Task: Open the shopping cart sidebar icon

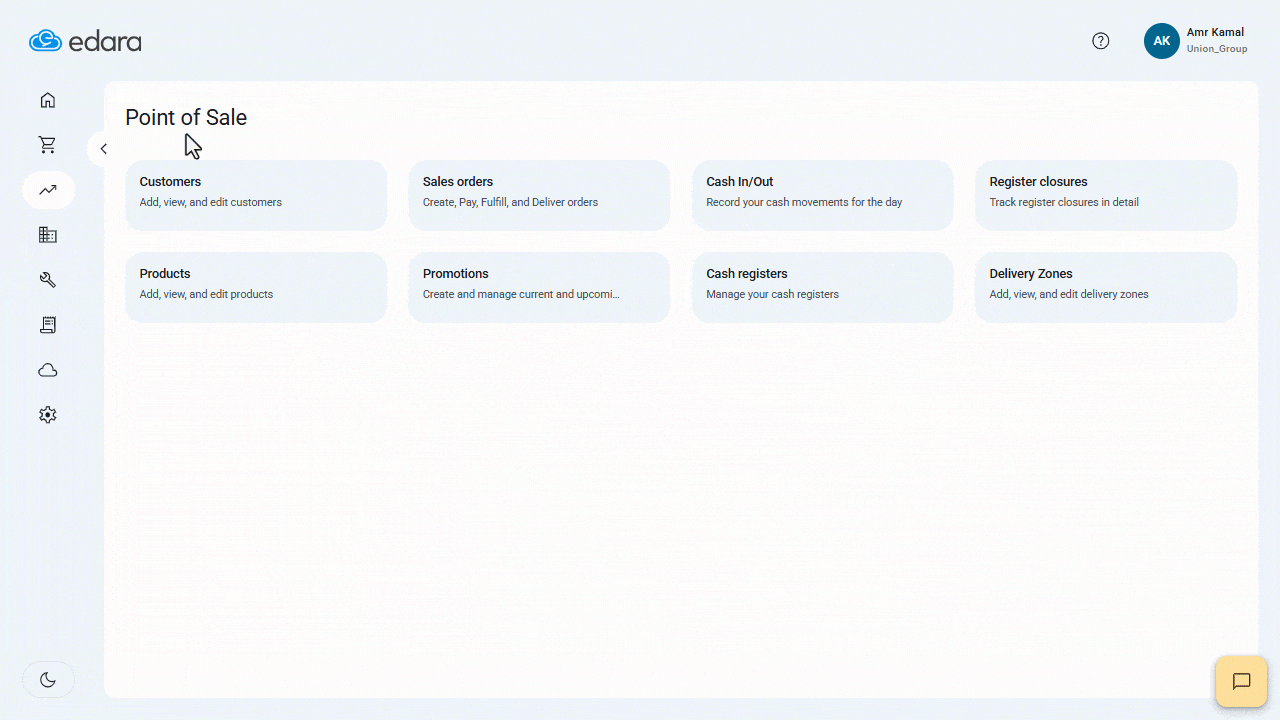Action: pos(47,145)
